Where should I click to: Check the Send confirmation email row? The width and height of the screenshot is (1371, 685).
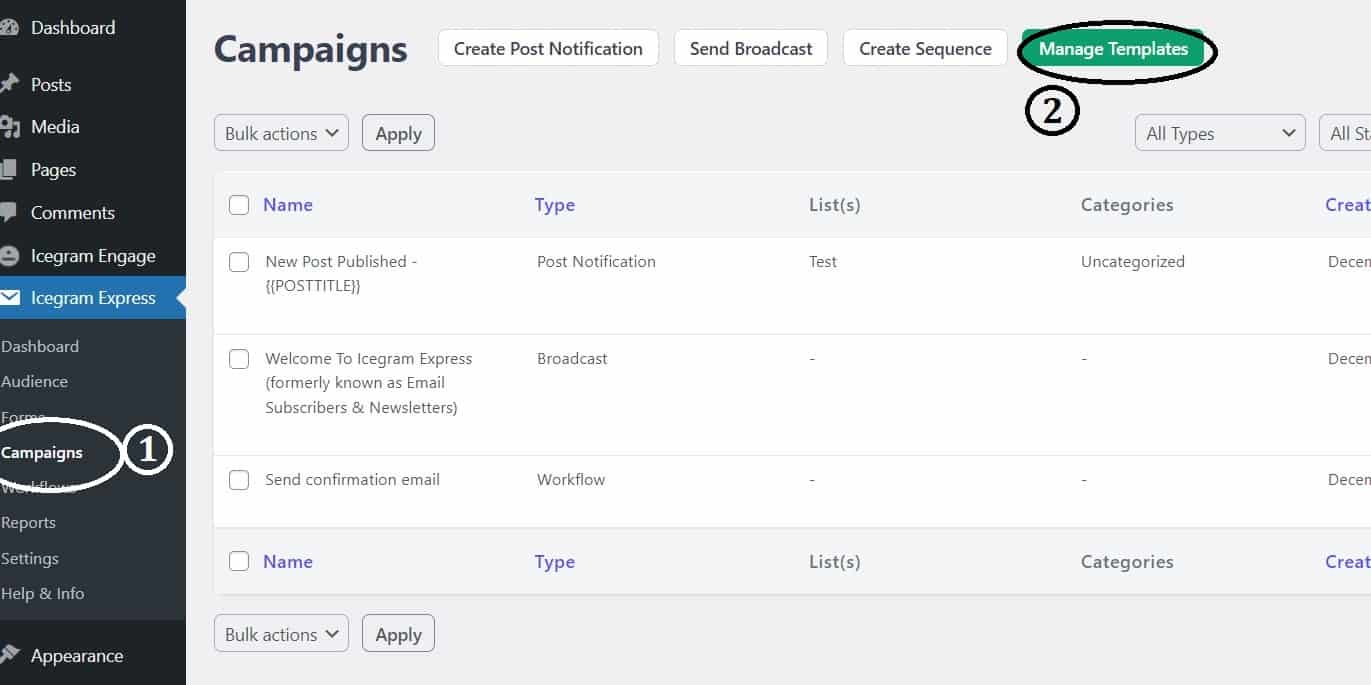click(x=239, y=480)
